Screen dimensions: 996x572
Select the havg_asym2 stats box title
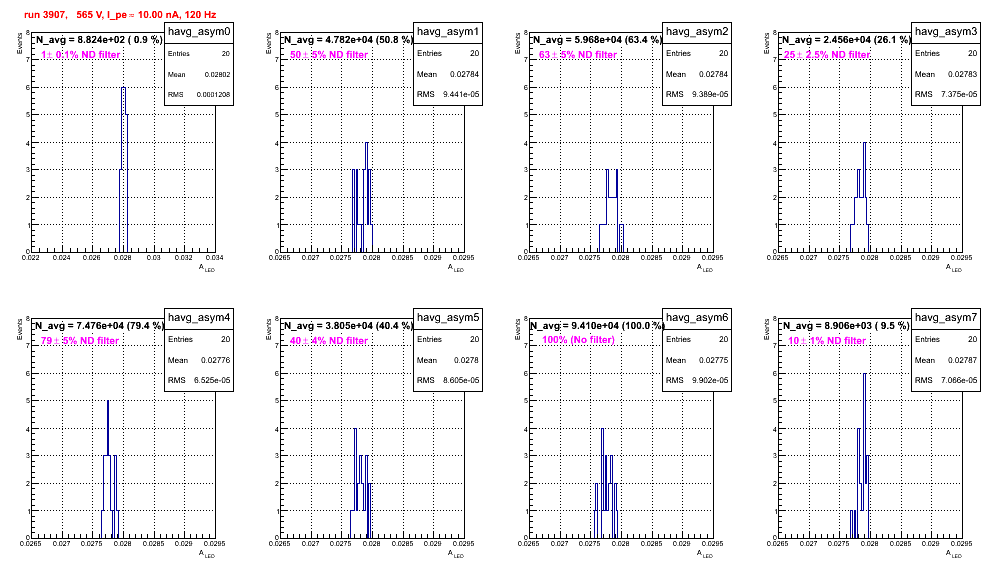pyautogui.click(x=697, y=32)
